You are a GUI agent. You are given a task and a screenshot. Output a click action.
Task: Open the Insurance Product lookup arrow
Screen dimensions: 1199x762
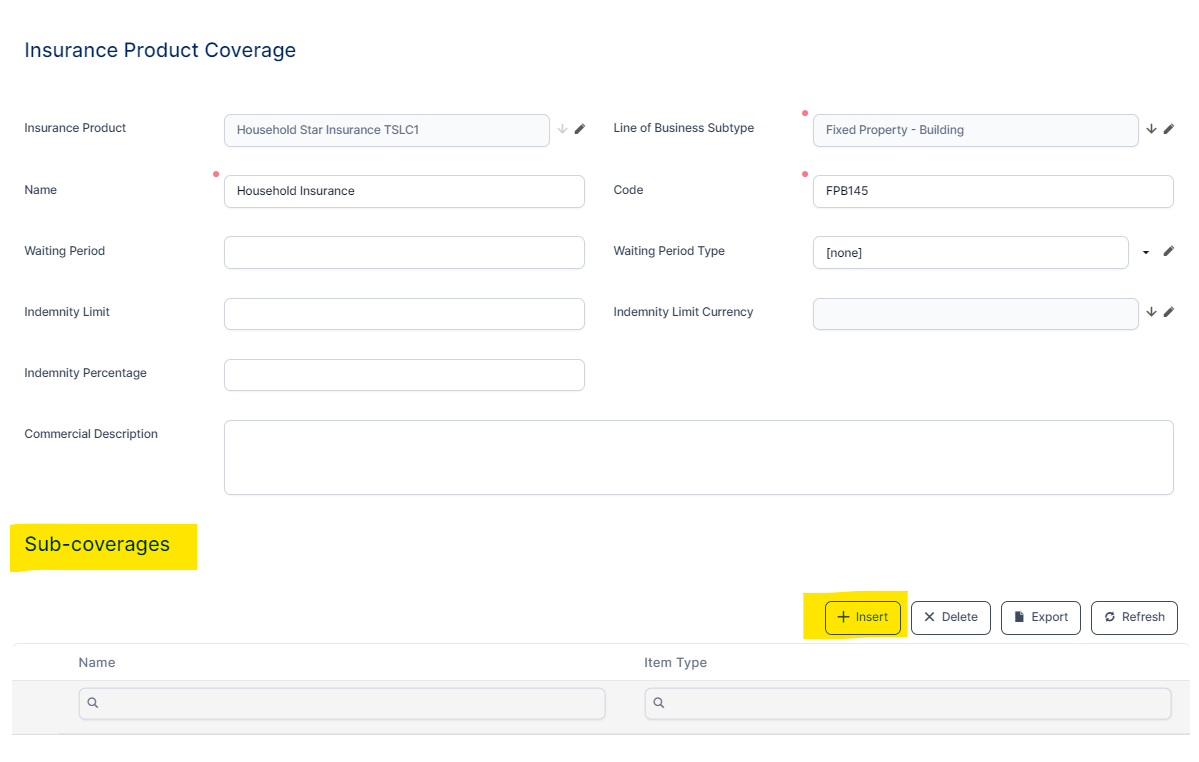(x=562, y=129)
